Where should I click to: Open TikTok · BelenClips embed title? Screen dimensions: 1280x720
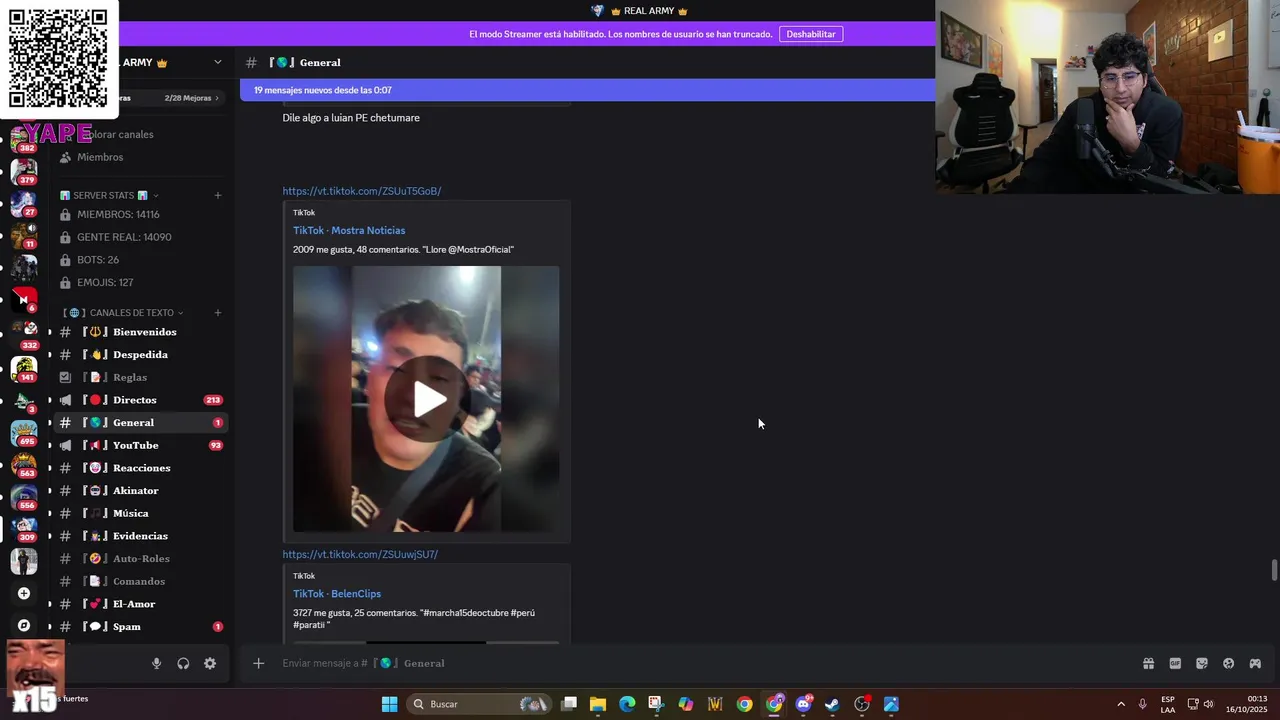337,593
